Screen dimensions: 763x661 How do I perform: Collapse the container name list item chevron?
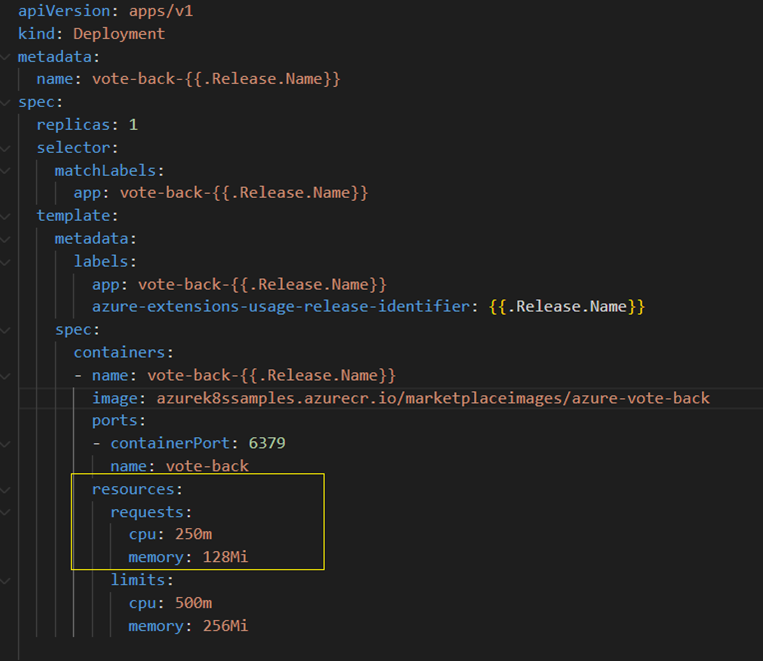[5, 376]
